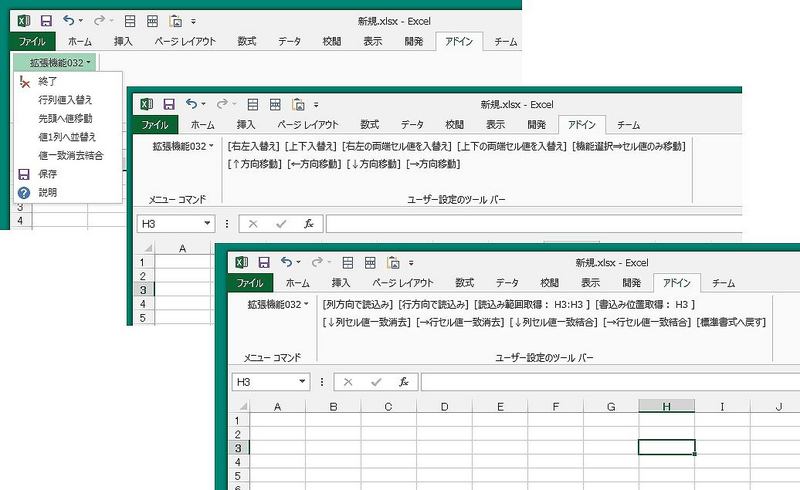This screenshot has height=490, width=800.
Task: Click the Excel logo icon of the middle window
Action: (147, 103)
